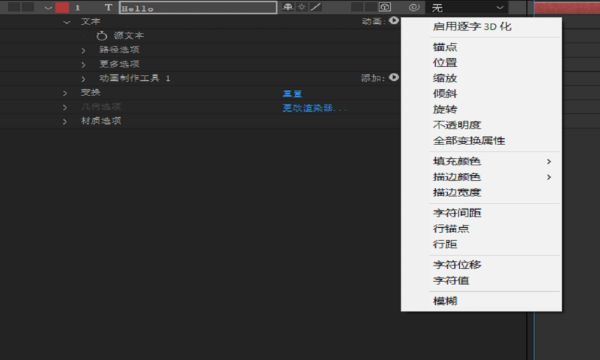Click the red Hello layer bar in timeline
The width and height of the screenshot is (600, 360).
click(x=567, y=7)
